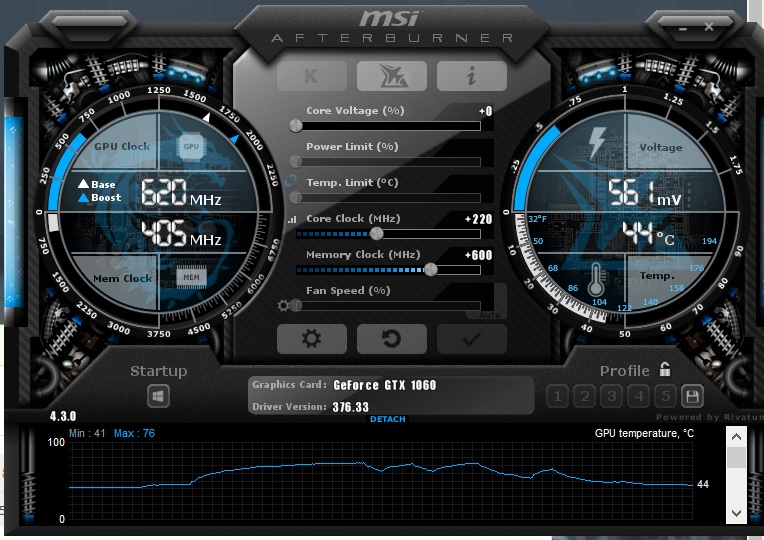This screenshot has height=540, width=764.
Task: Open settings with the gear button
Action: (x=312, y=339)
